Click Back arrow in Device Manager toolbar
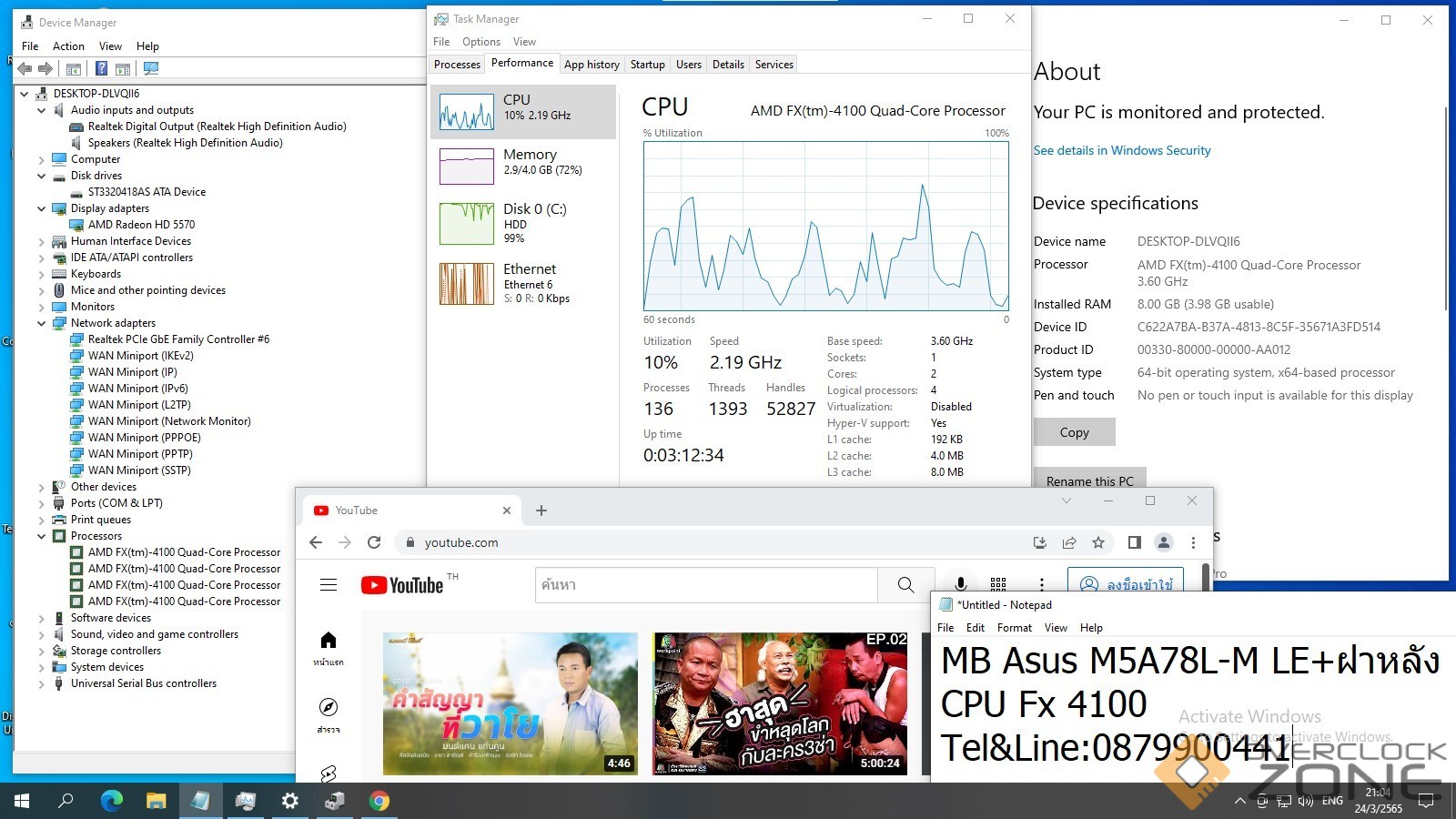This screenshot has height=819, width=1456. (25, 68)
